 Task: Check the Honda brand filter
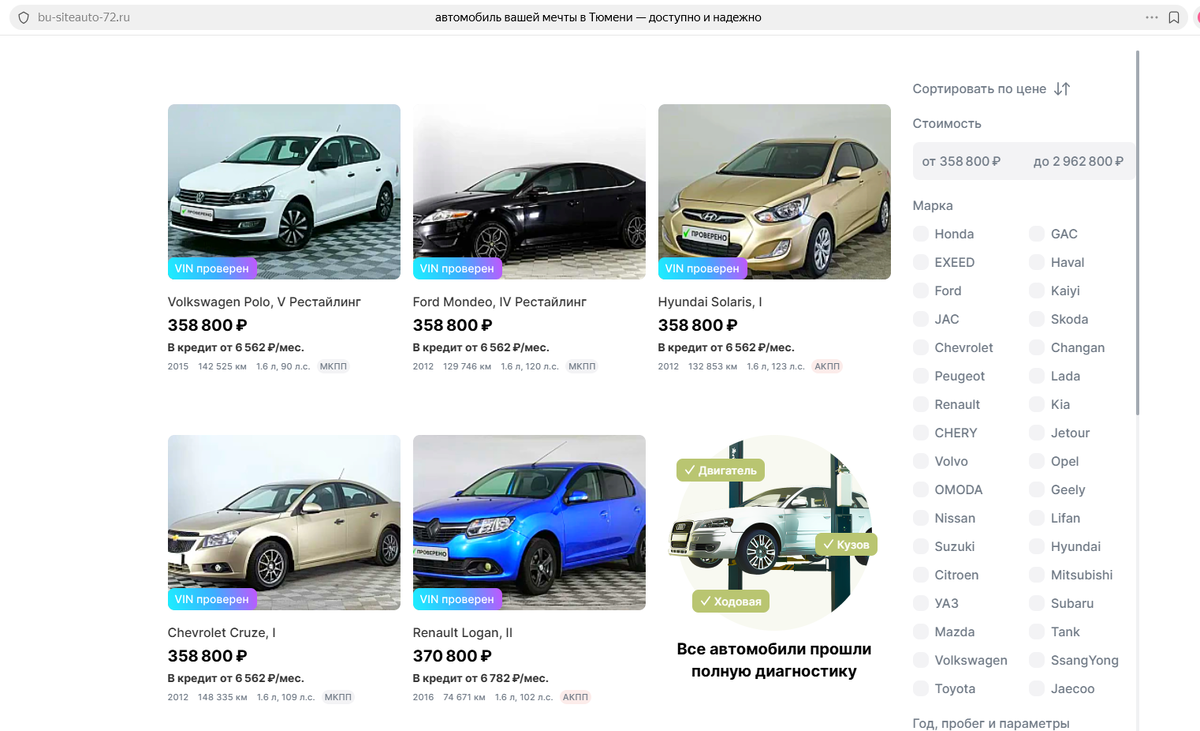point(920,234)
